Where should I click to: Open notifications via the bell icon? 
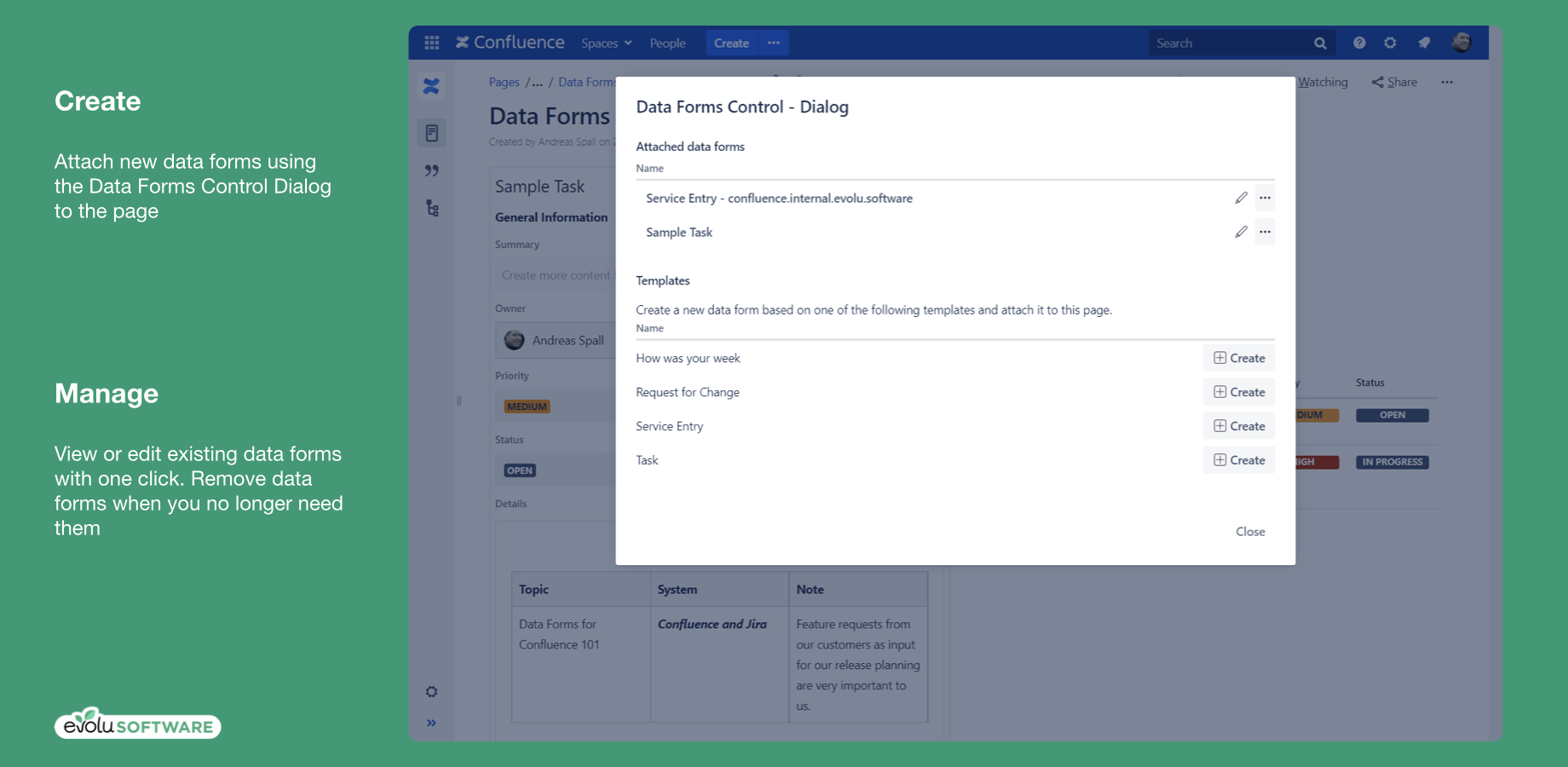1424,42
